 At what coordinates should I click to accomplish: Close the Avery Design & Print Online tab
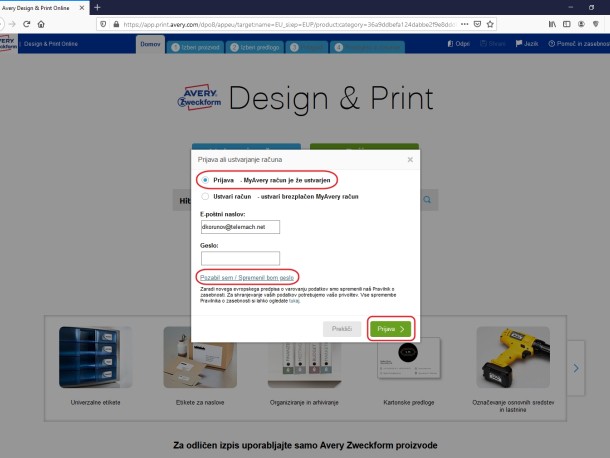(x=82, y=8)
